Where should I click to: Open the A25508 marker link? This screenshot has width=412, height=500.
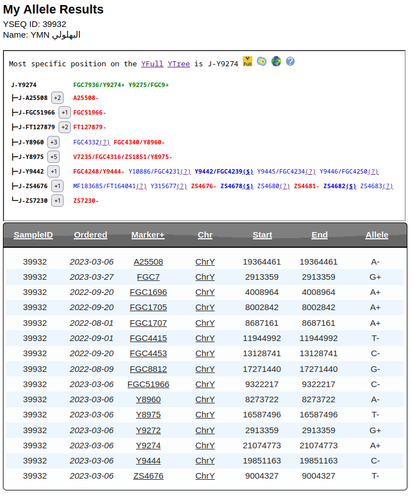(148, 262)
